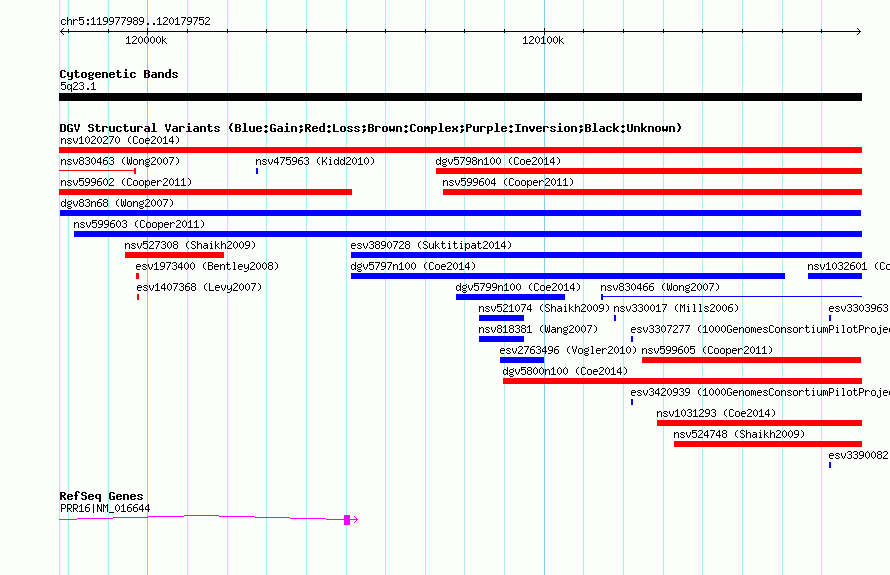Select the nsv1031293 (Coe2014) label
The image size is (890, 575).
[716, 413]
